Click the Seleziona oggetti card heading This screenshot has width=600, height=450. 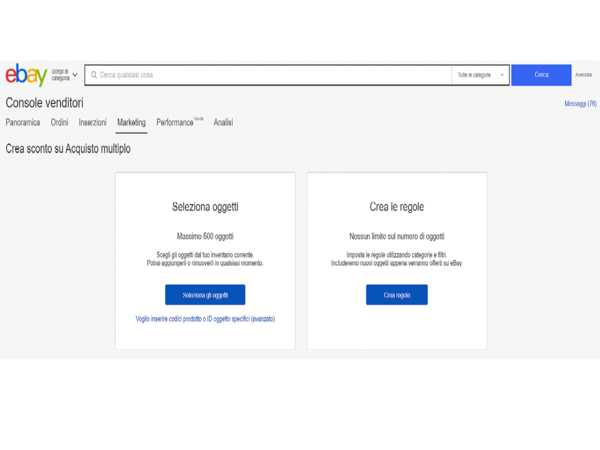pos(205,207)
